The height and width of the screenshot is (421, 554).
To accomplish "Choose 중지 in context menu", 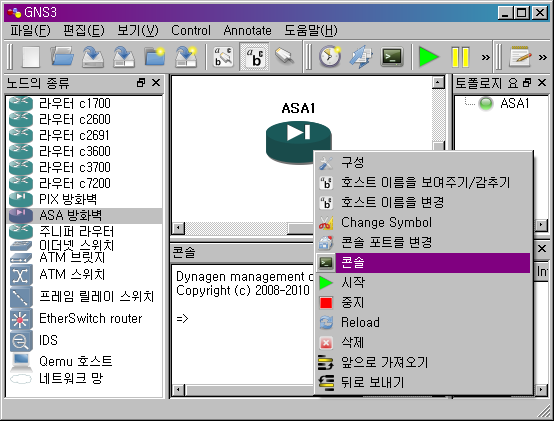I will click(x=423, y=303).
